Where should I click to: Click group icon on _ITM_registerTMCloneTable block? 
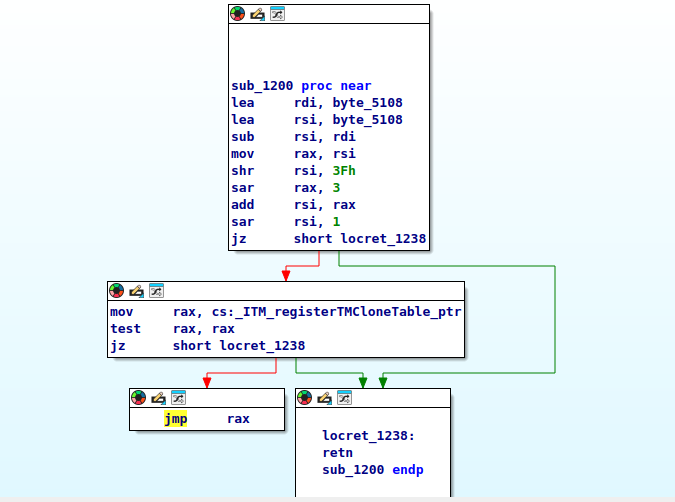(x=156, y=291)
